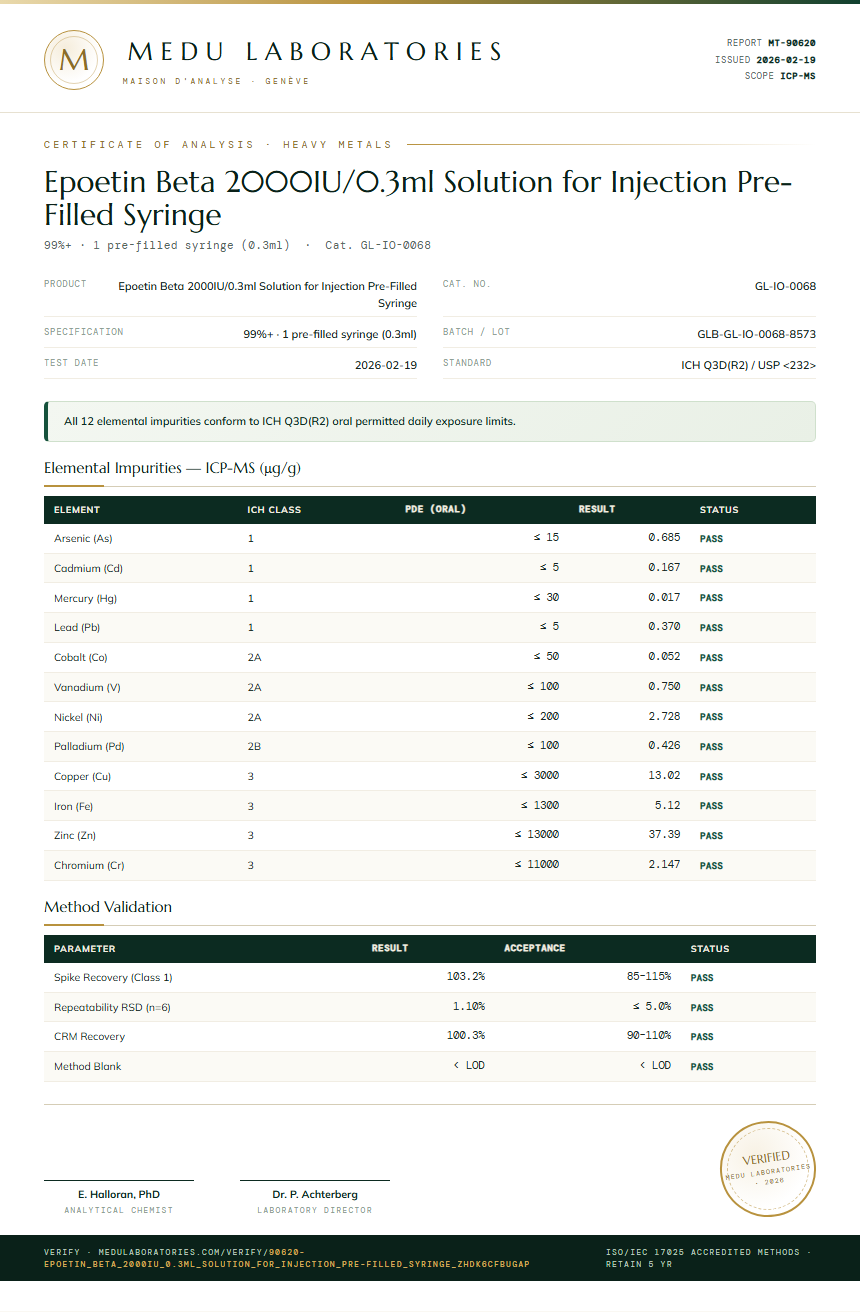
Task: Click Chromium result value 2.147
Action: pyautogui.click(x=664, y=864)
